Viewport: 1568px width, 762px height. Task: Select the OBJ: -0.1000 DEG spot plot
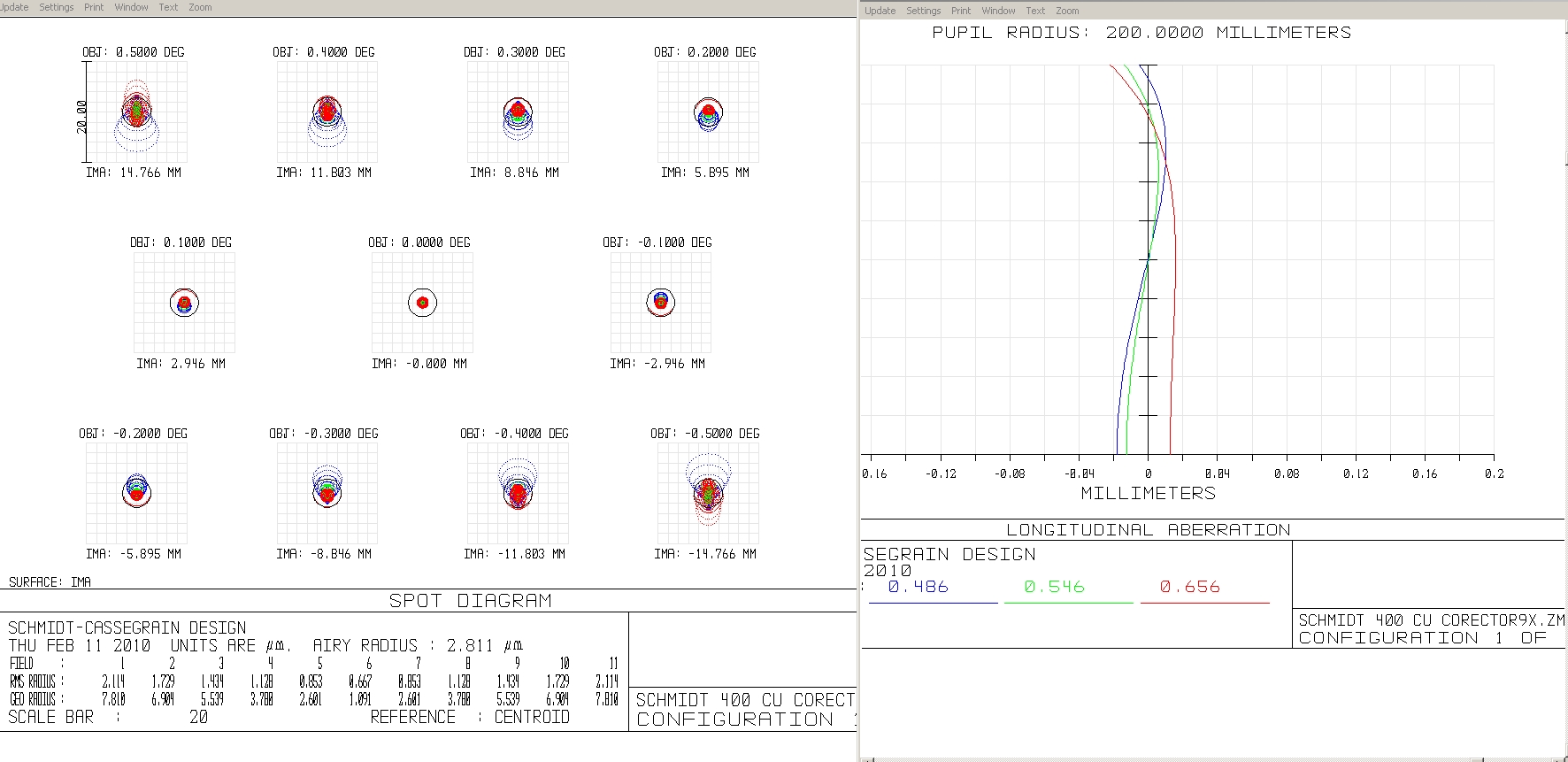coord(660,303)
